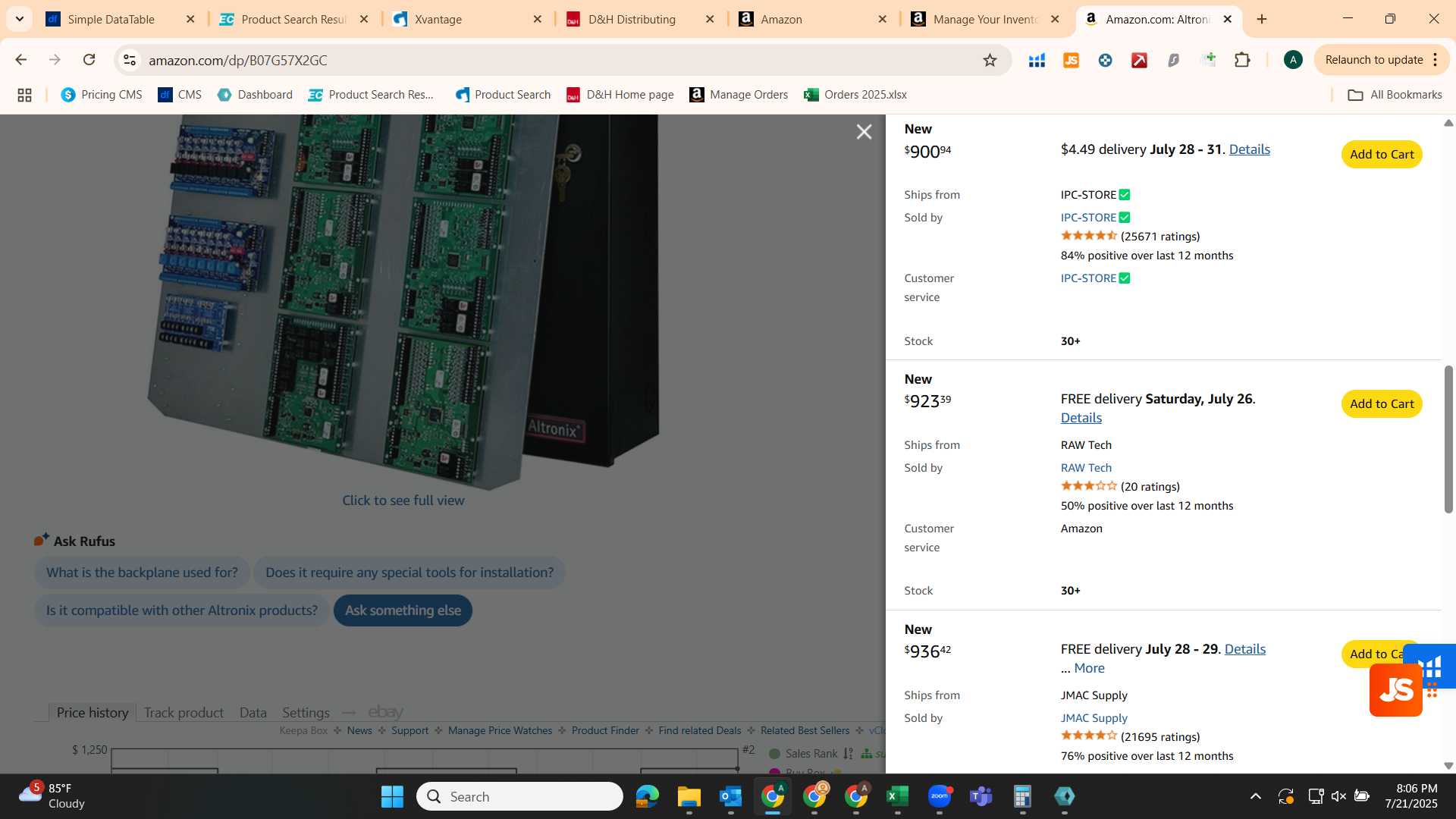The width and height of the screenshot is (1456, 819).
Task: Close the offers panel with X
Action: coord(864,132)
